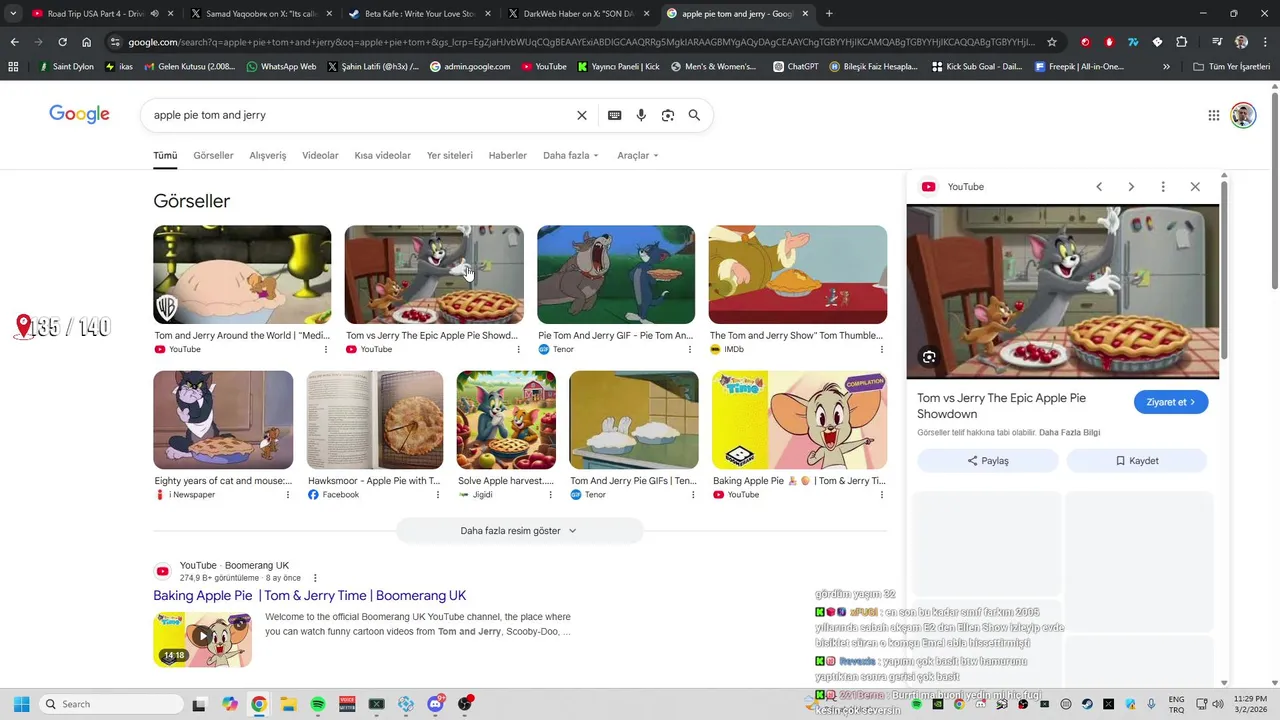Click the Ziyaret et button

[x=1171, y=402]
